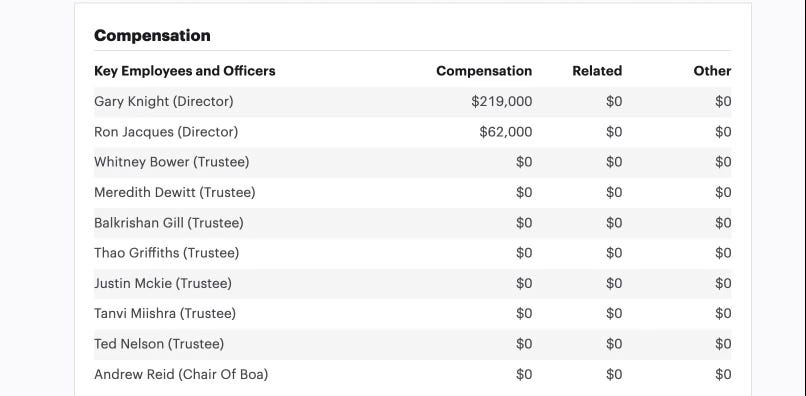Click the $219,000 compensation value
The height and width of the screenshot is (396, 806).
click(501, 101)
